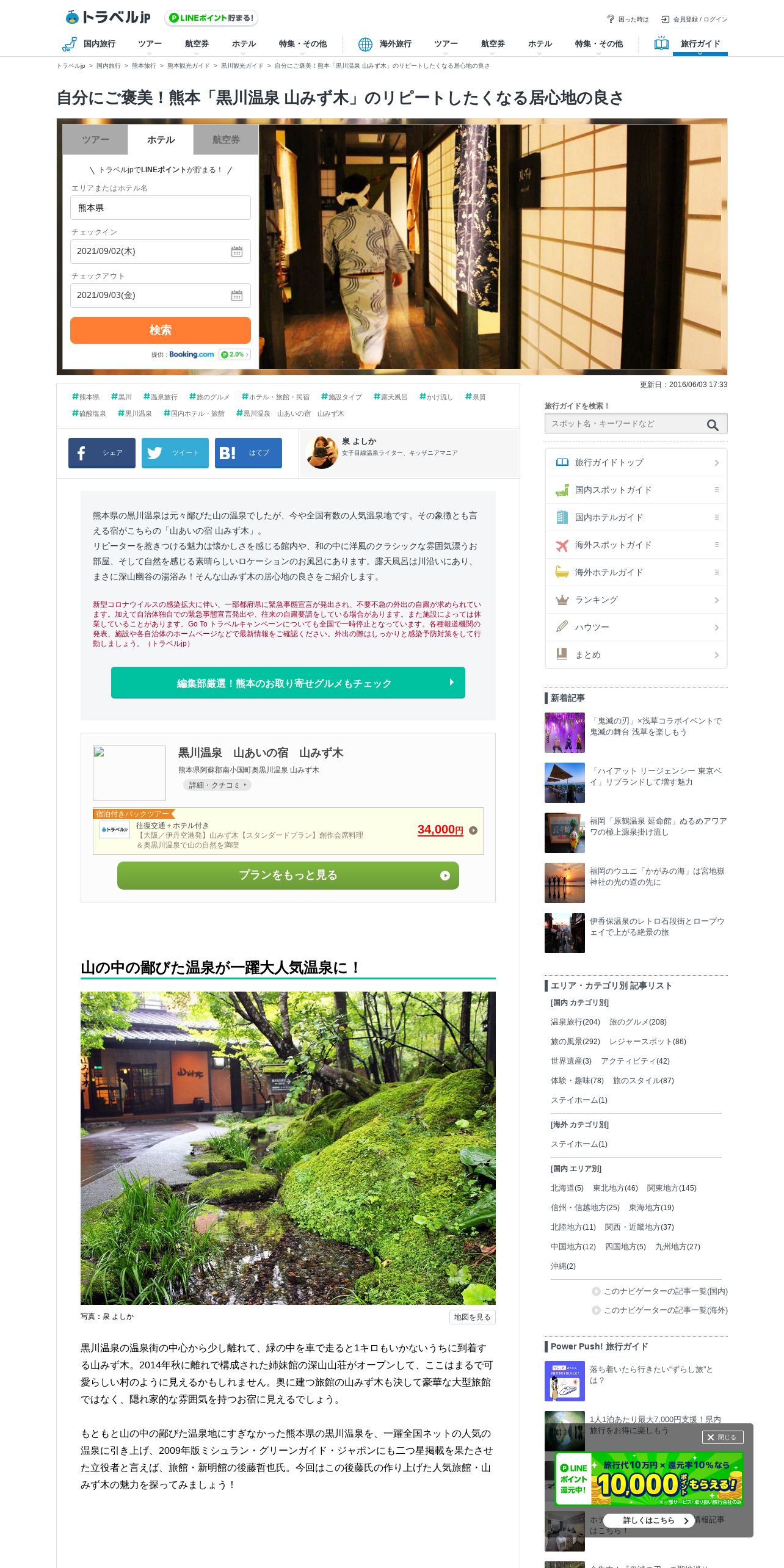Expand the ホテル menu under 国内旅行
This screenshot has width=784, height=1568.
[244, 44]
